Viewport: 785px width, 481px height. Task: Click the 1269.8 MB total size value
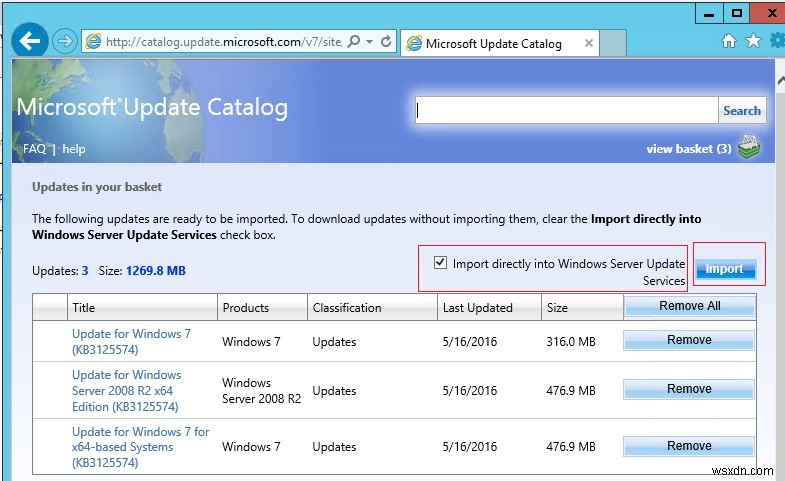tap(156, 271)
